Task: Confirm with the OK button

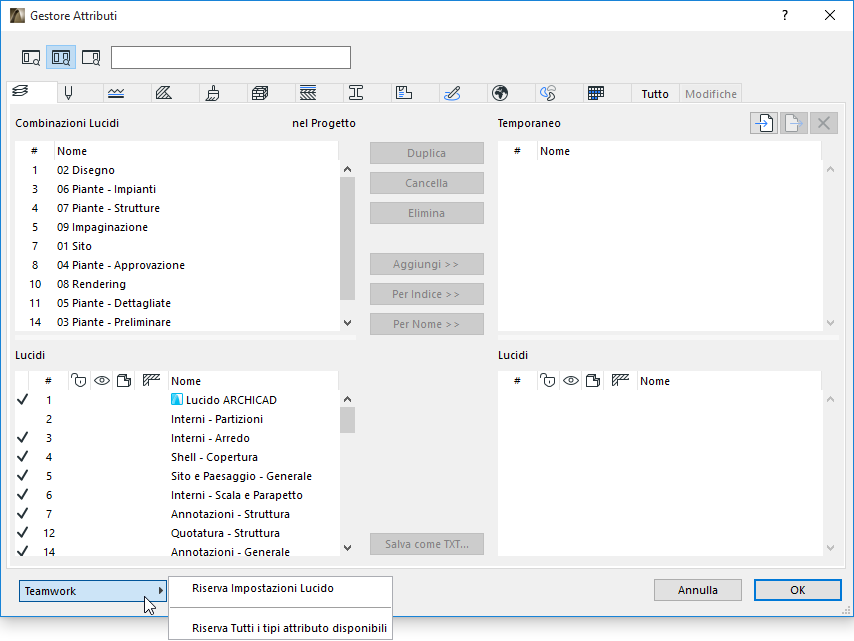Action: point(797,590)
